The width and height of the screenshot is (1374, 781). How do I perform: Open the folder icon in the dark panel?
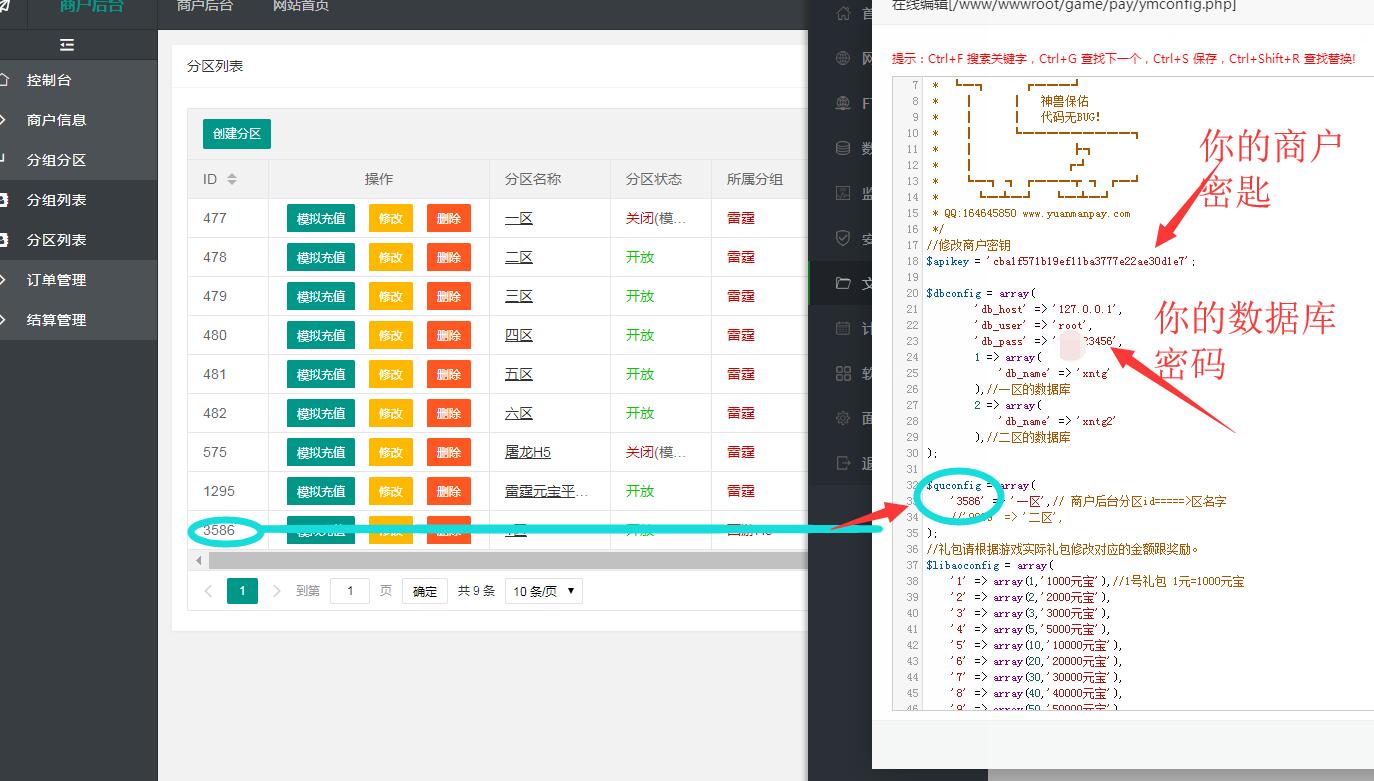click(843, 283)
